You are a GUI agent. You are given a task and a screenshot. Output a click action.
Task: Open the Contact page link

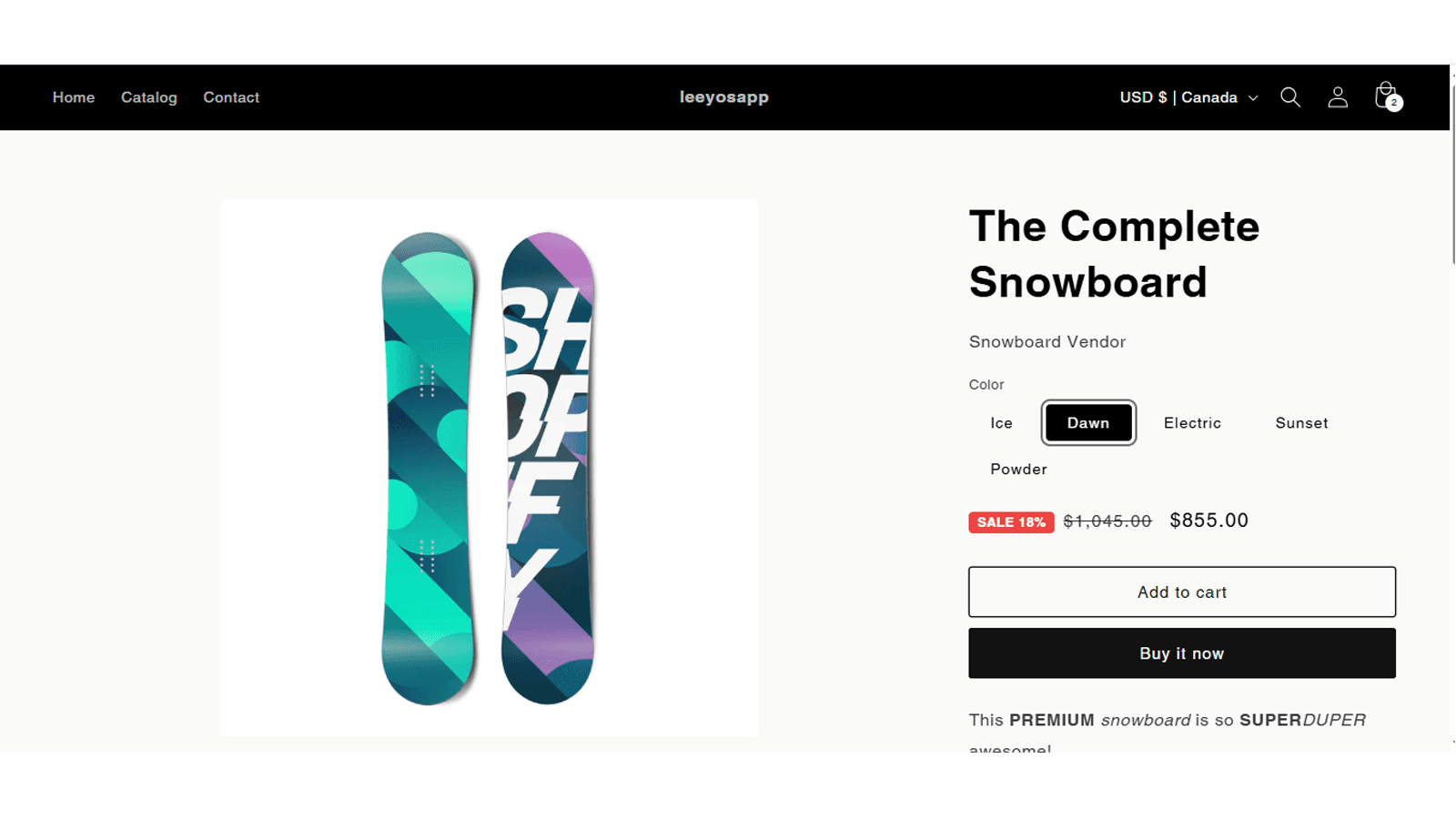click(231, 97)
